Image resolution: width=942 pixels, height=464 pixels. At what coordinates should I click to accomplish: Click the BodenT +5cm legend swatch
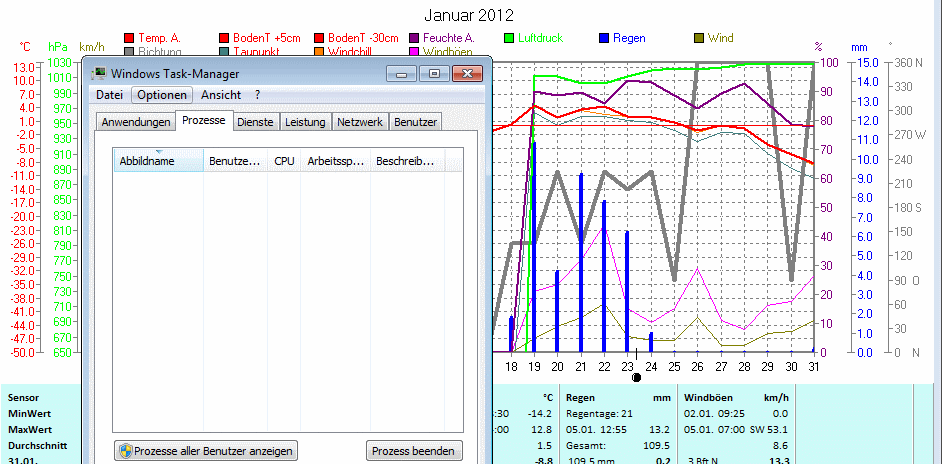(x=224, y=38)
